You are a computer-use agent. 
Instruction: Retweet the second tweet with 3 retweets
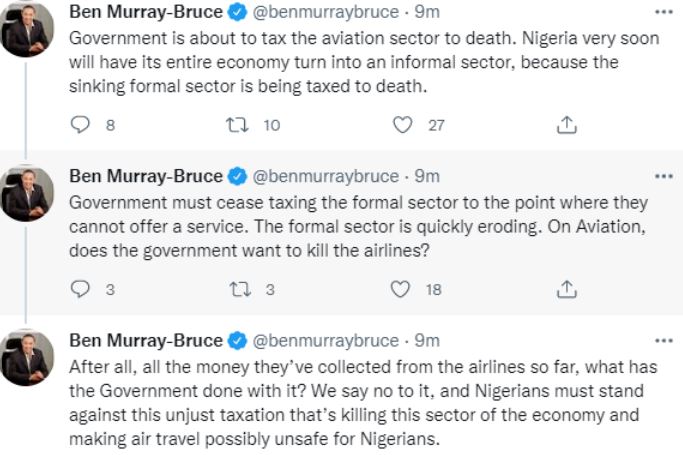tap(240, 289)
